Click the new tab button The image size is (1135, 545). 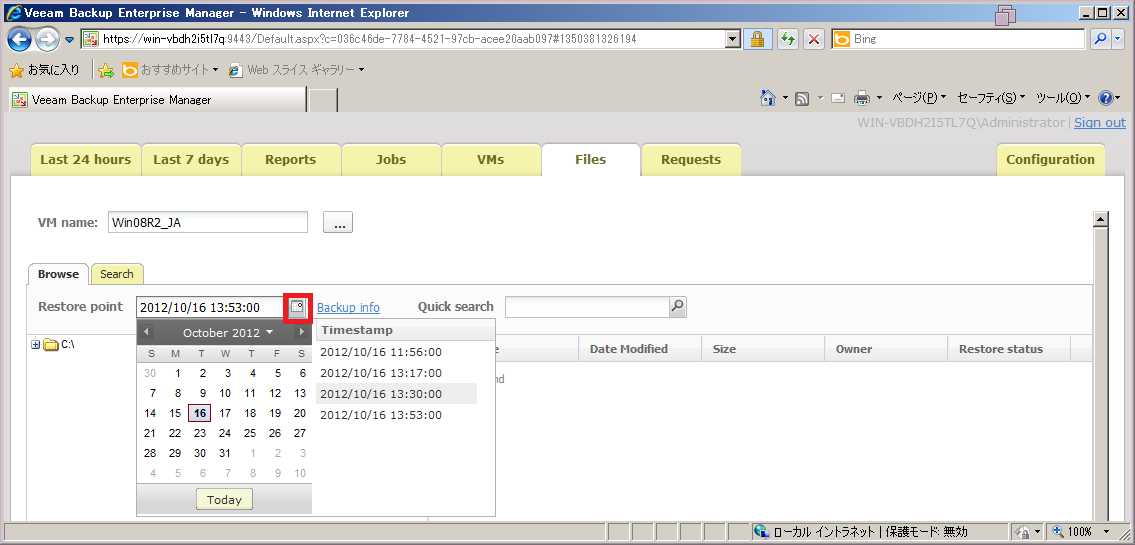(x=323, y=100)
